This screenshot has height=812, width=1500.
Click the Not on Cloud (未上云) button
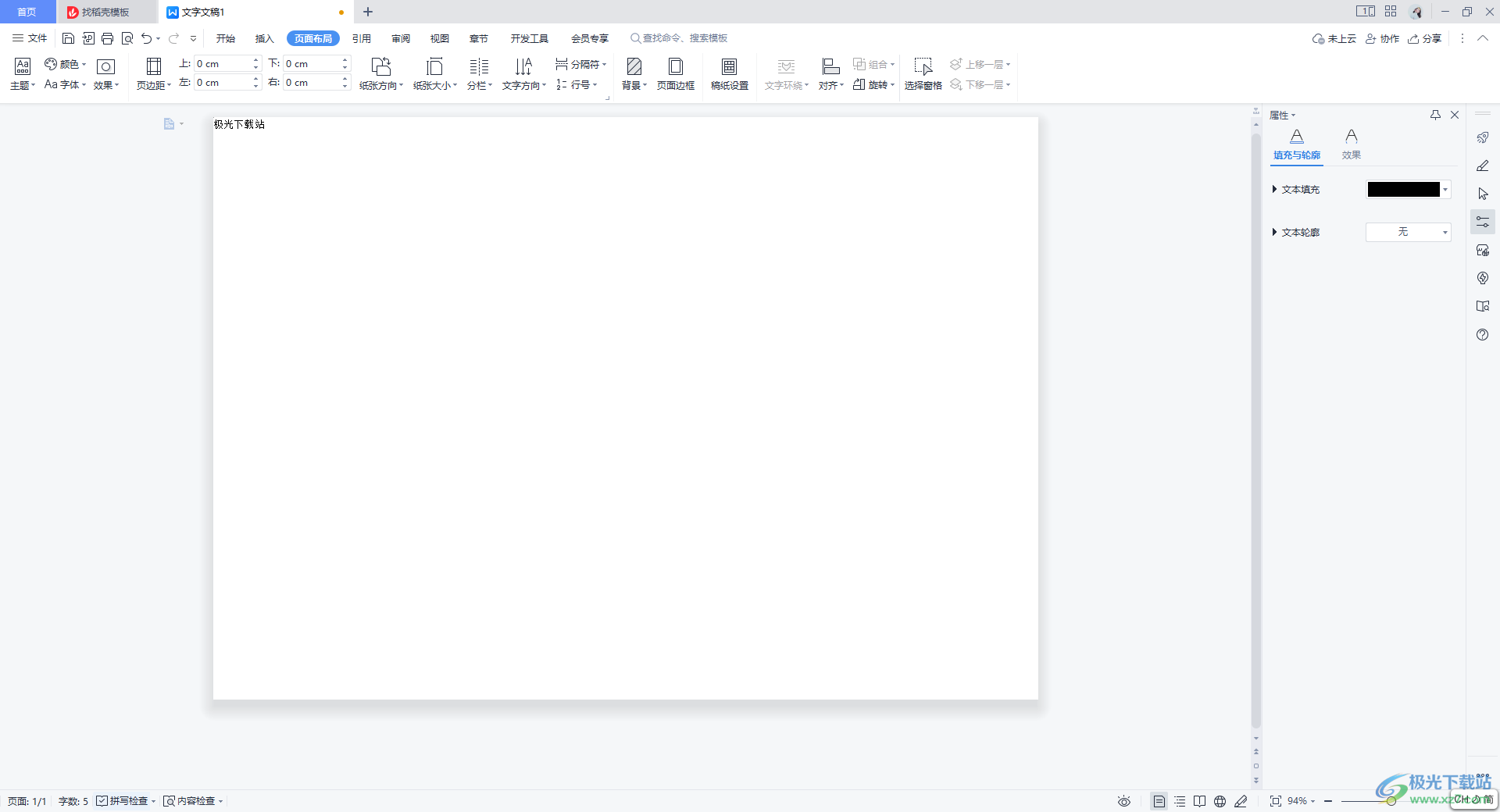coord(1334,38)
